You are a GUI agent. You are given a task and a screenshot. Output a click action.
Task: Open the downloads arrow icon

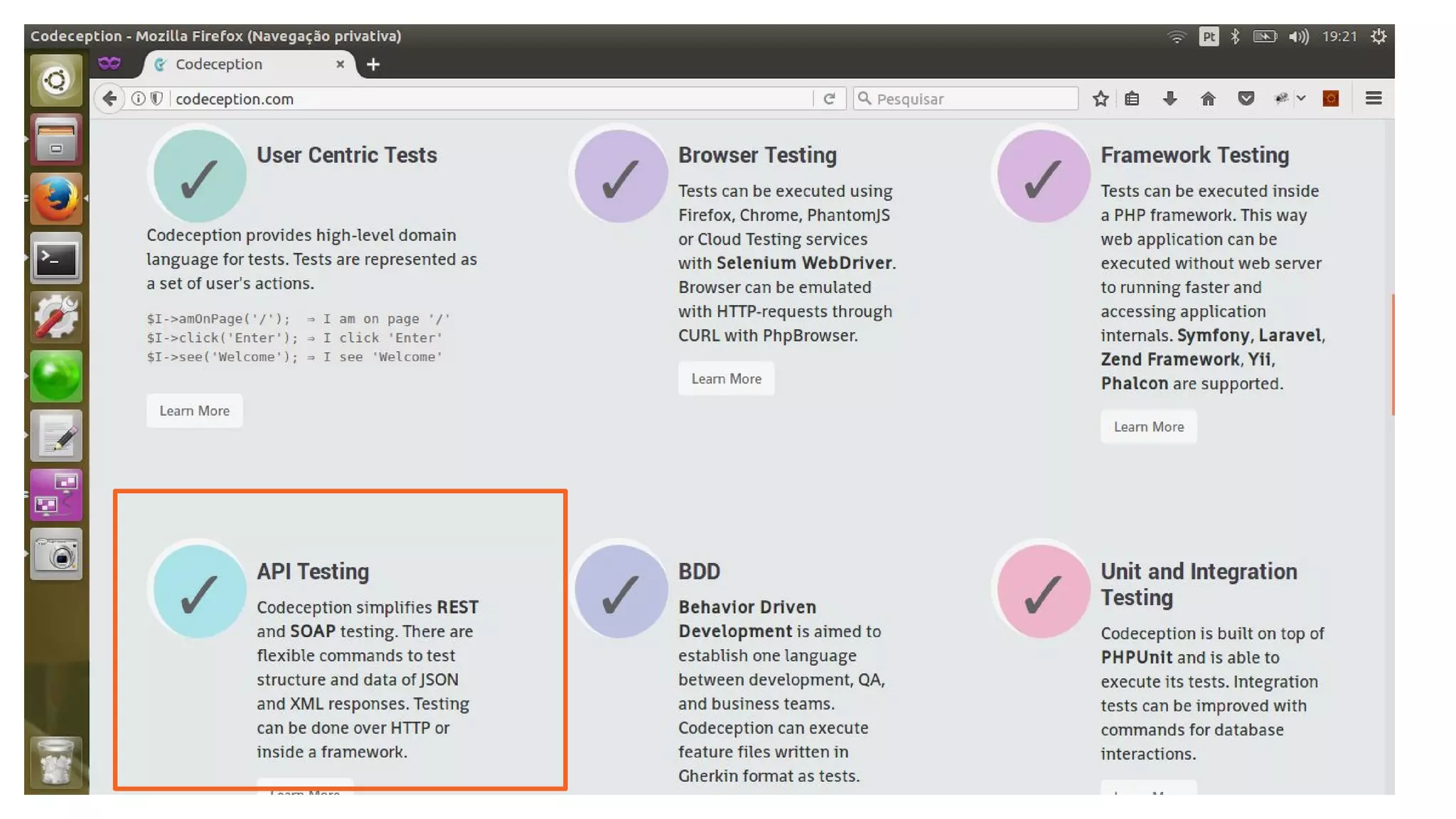click(1169, 99)
